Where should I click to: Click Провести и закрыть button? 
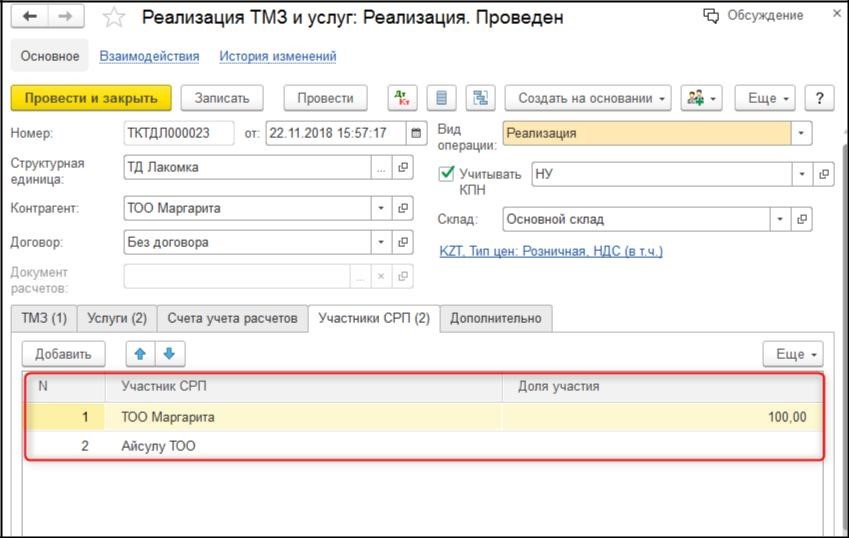click(x=91, y=98)
